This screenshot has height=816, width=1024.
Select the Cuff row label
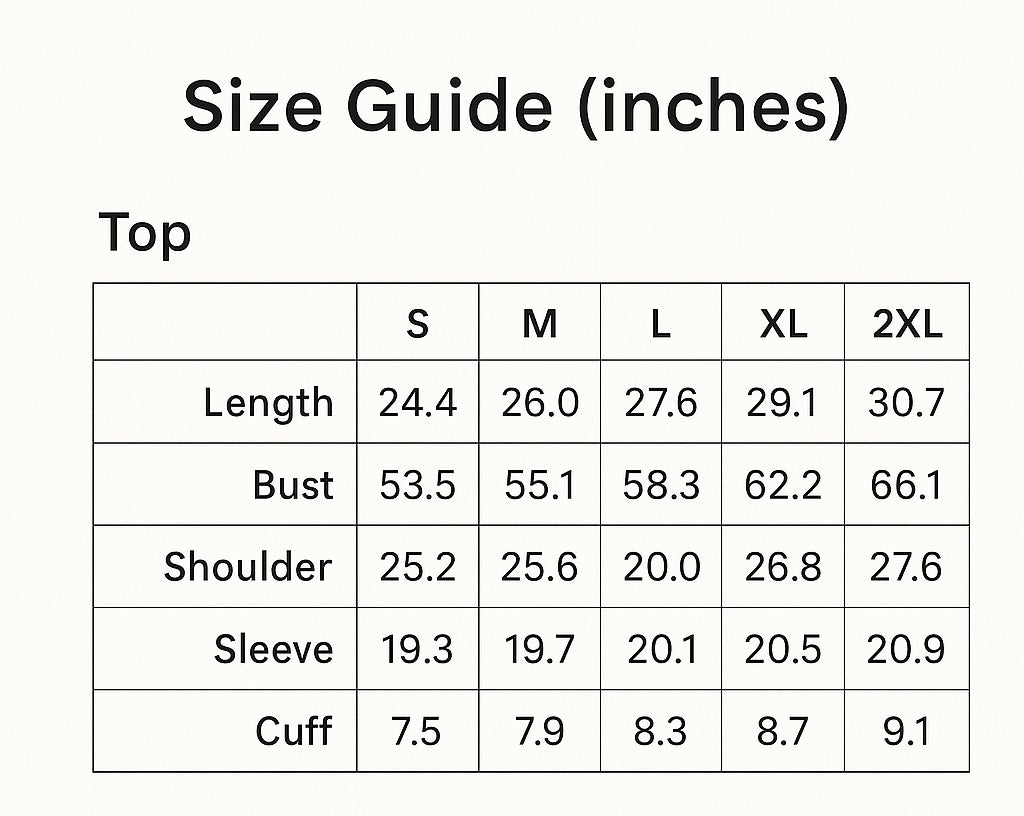[293, 731]
